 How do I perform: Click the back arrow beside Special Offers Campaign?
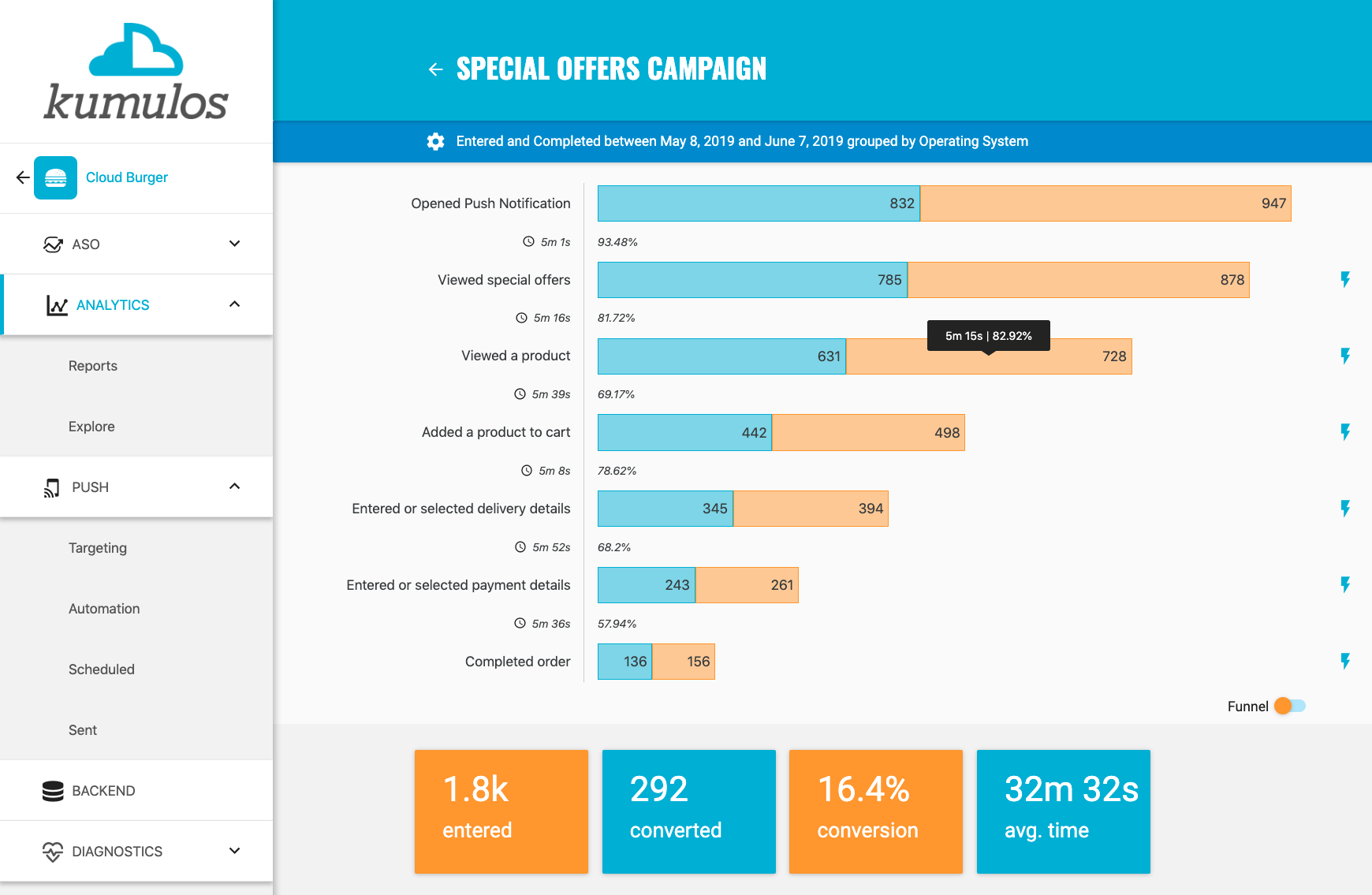click(435, 69)
